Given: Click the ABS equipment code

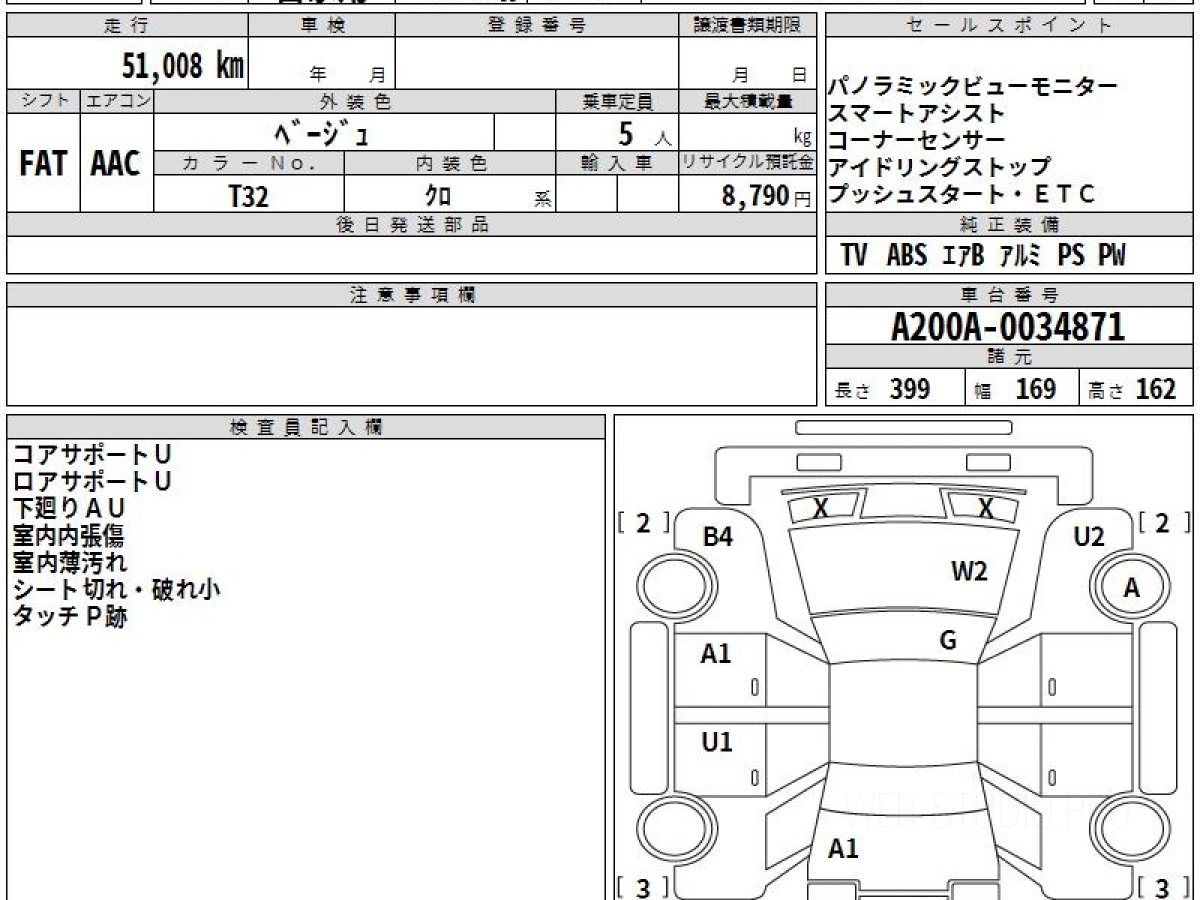Looking at the screenshot, I should pyautogui.click(x=907, y=256).
